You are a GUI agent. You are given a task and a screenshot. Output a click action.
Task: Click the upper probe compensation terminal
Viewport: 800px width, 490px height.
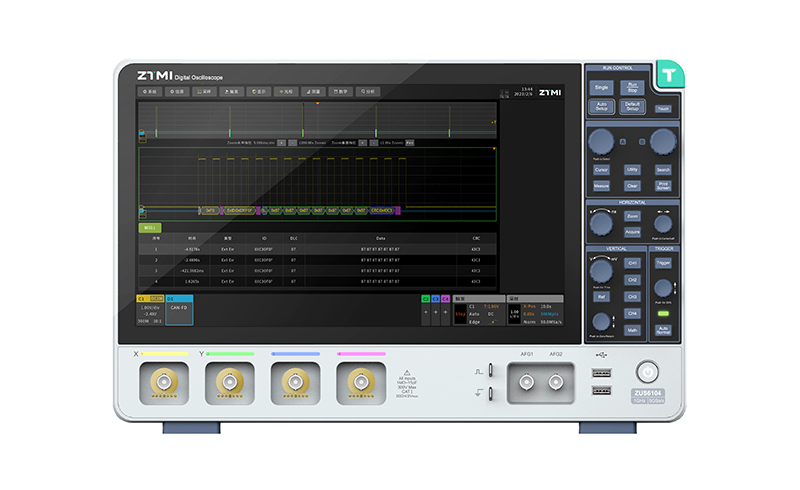490,370
